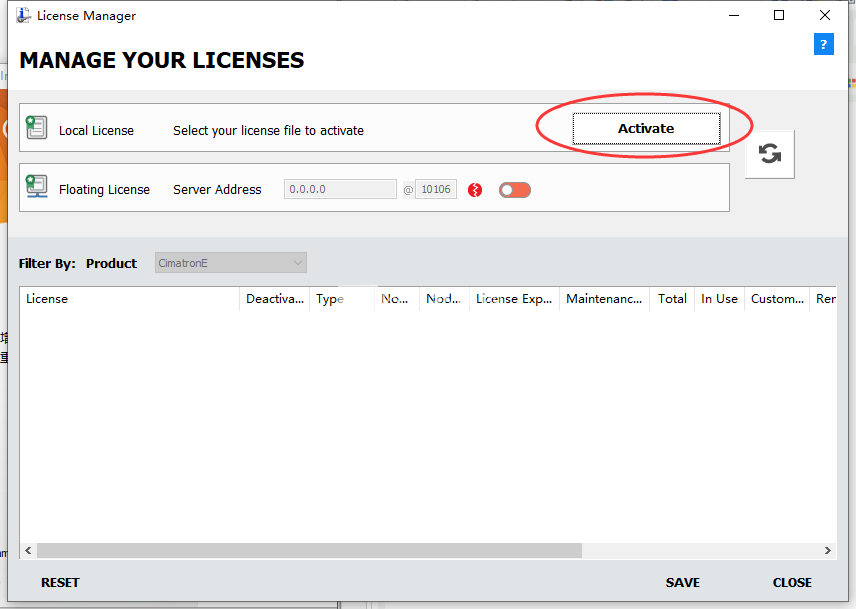The image size is (856, 609).
Task: Click the red server connection status icon
Action: (x=475, y=190)
